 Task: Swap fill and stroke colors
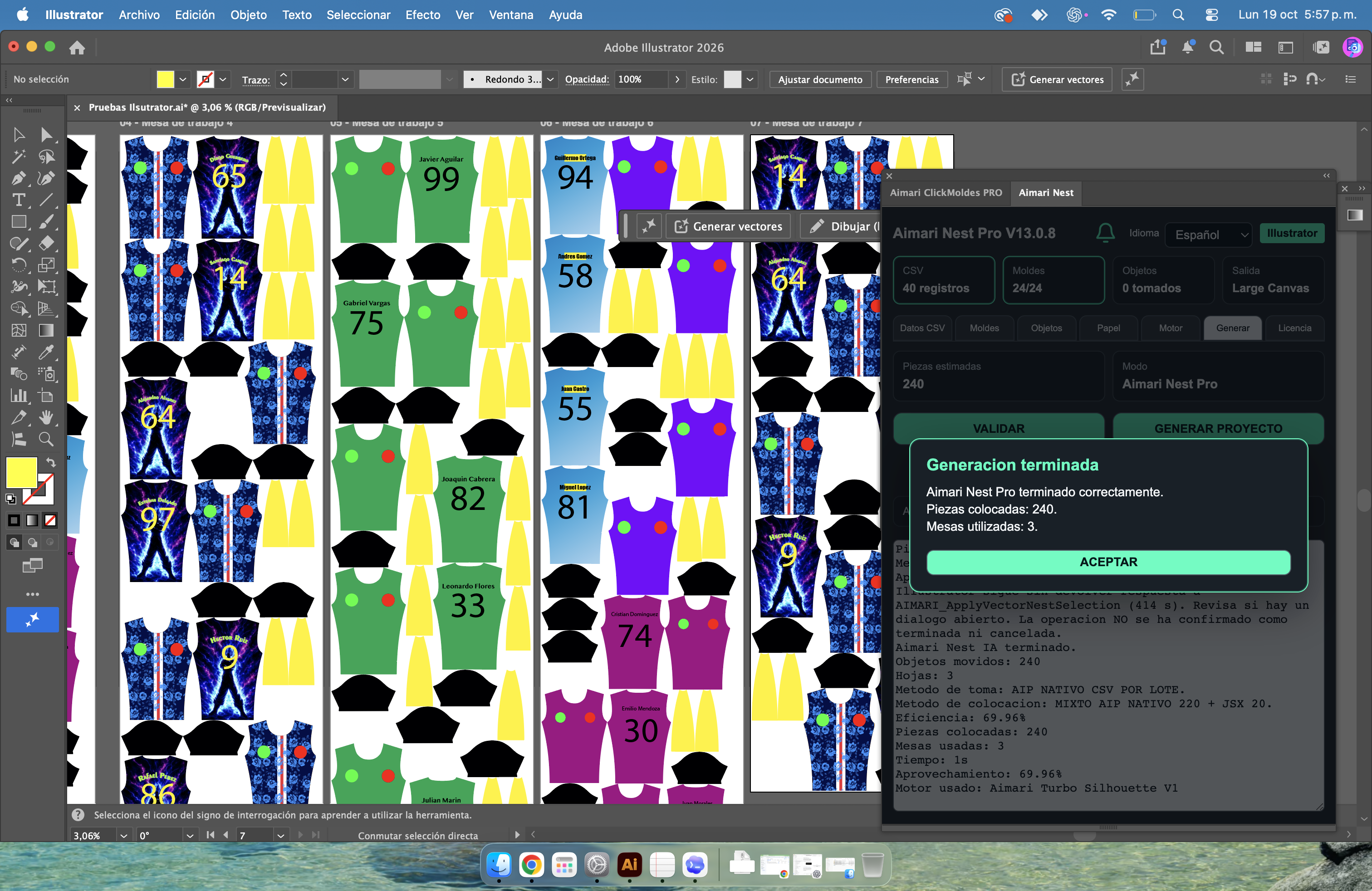pos(51,462)
